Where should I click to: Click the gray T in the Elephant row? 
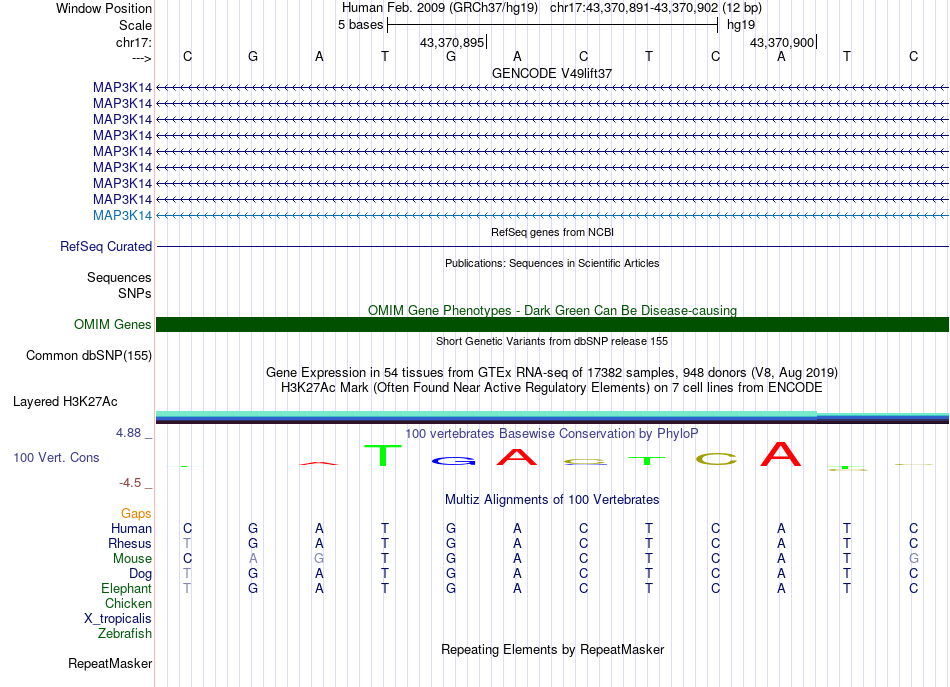[x=187, y=588]
